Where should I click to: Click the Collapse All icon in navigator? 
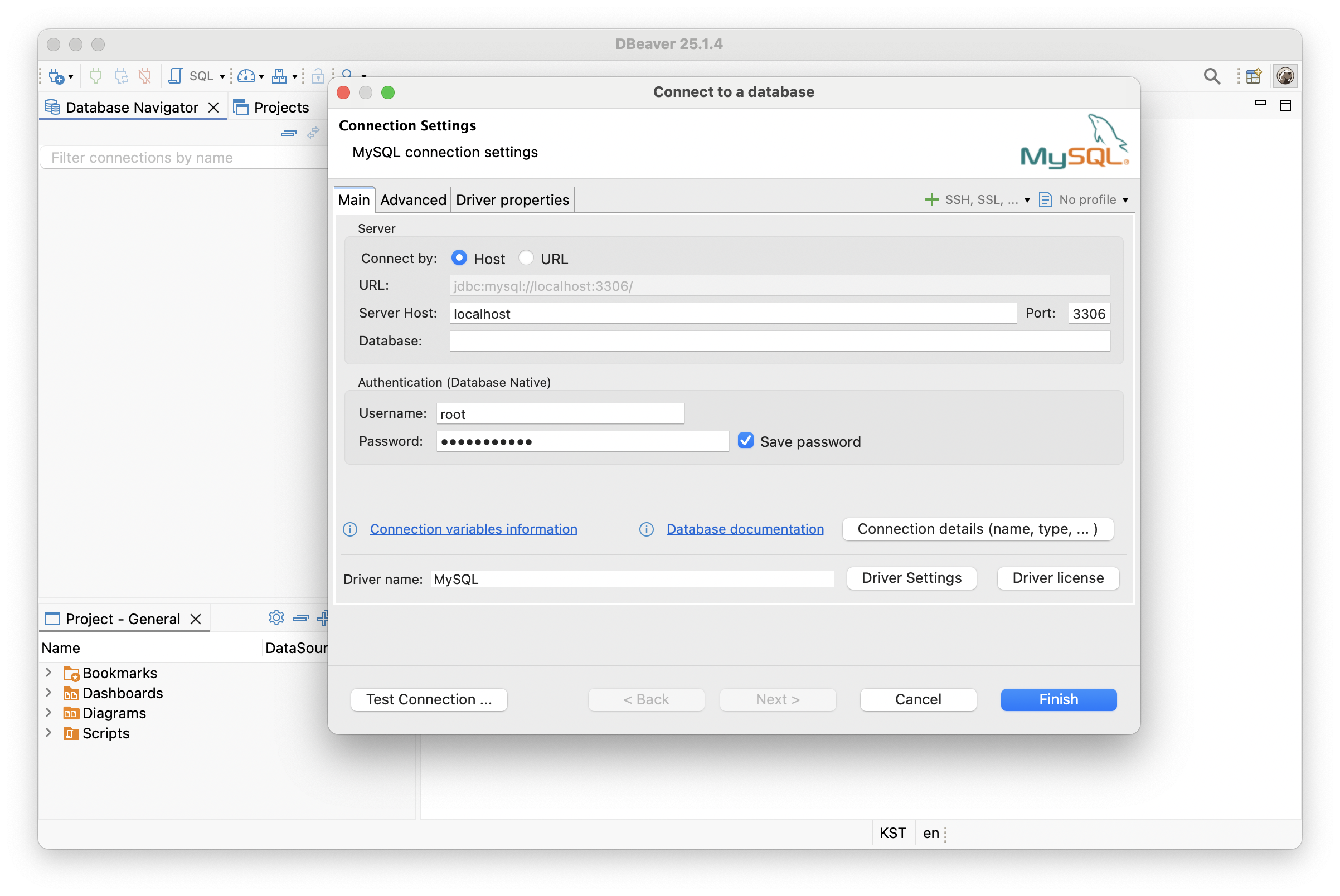coord(289,133)
